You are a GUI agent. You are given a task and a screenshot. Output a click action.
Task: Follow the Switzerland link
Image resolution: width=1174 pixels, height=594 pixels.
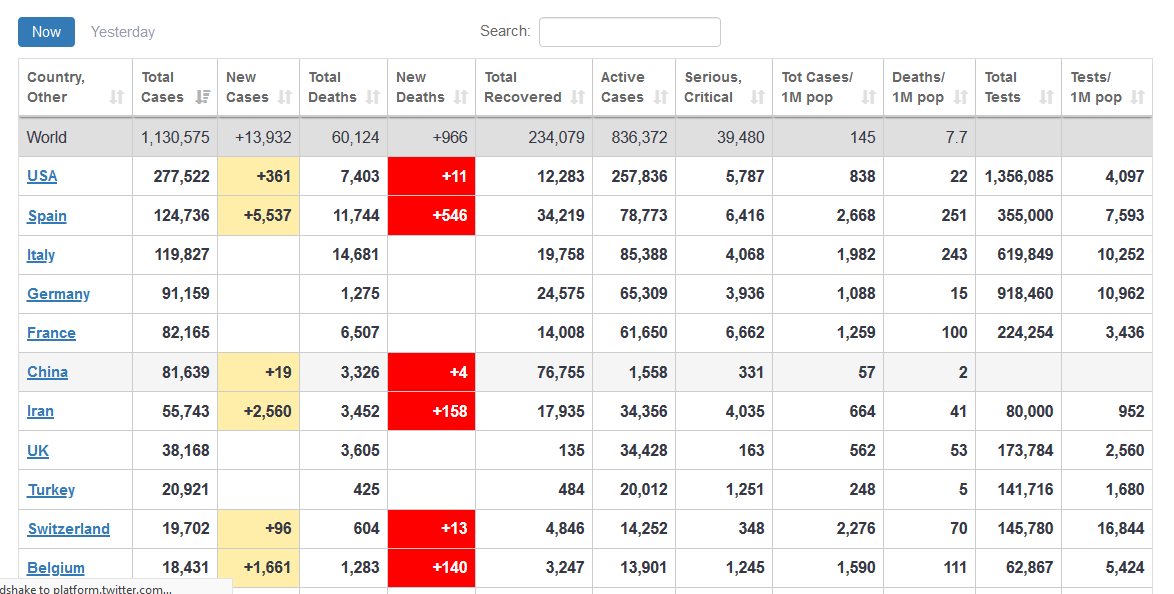[68, 529]
